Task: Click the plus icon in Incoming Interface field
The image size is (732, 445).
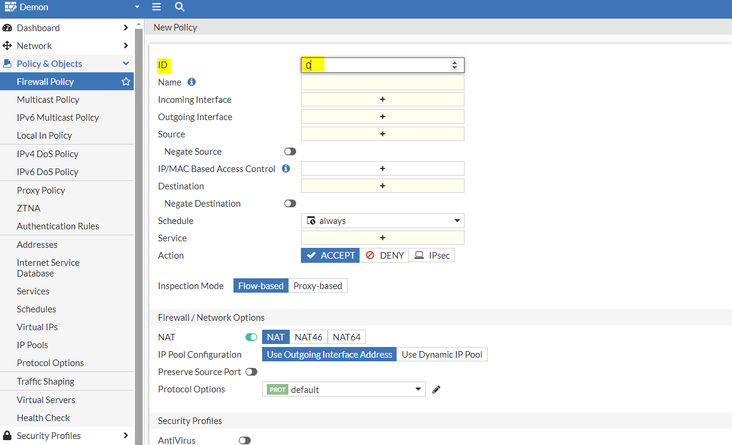Action: pos(382,100)
